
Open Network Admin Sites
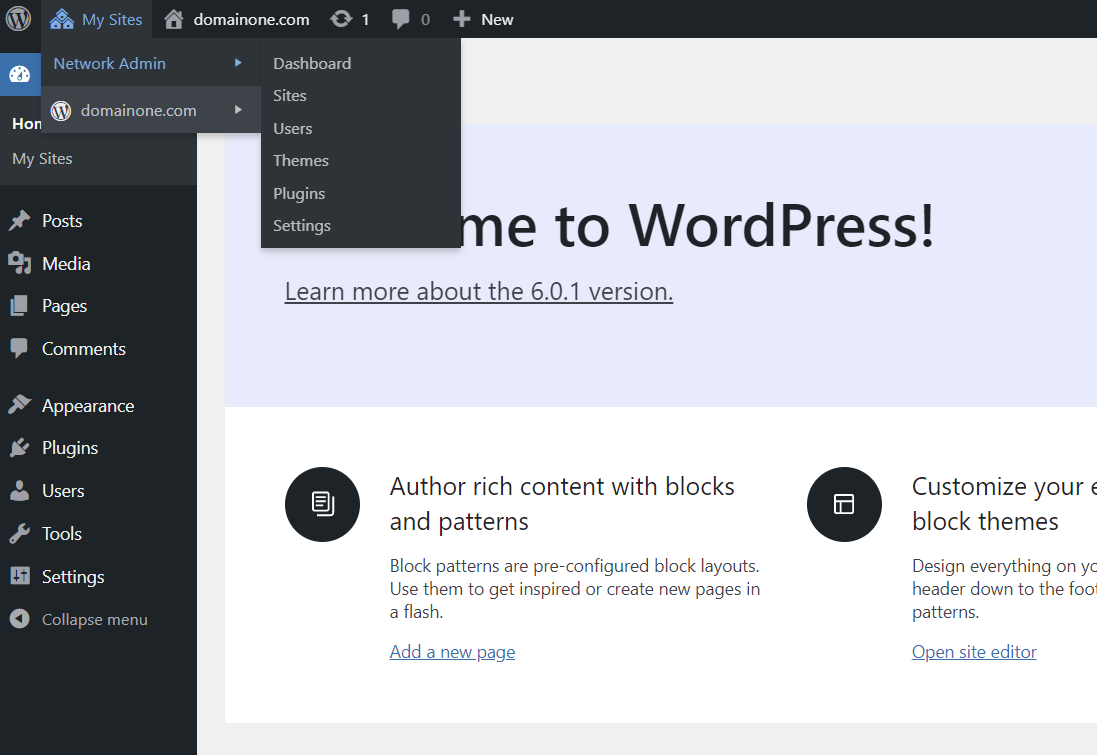point(290,95)
